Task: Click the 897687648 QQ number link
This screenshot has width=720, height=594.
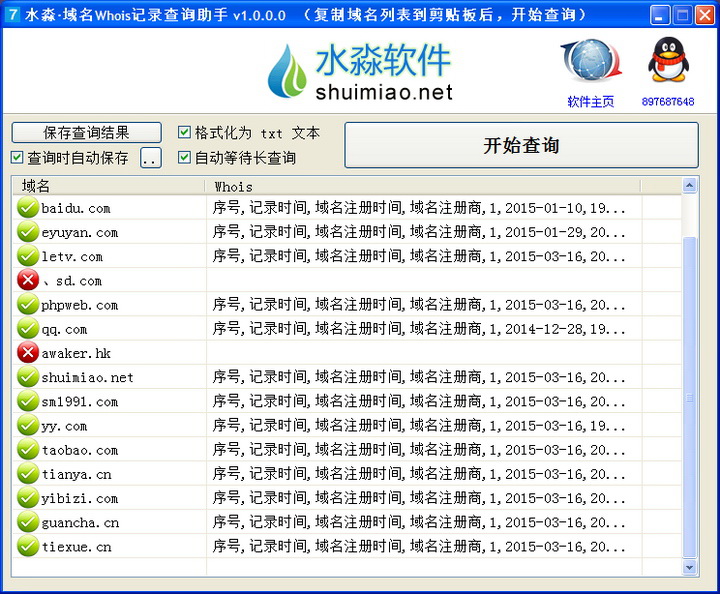Action: [668, 101]
